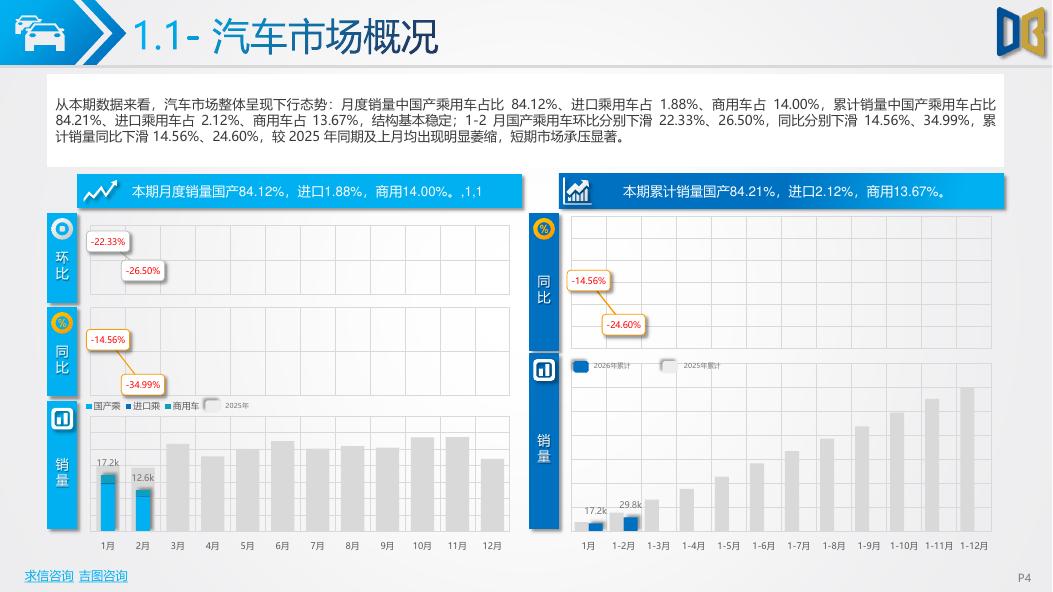Click the ring icon above the 环比 label
1053x592 pixels.
pyautogui.click(x=62, y=229)
